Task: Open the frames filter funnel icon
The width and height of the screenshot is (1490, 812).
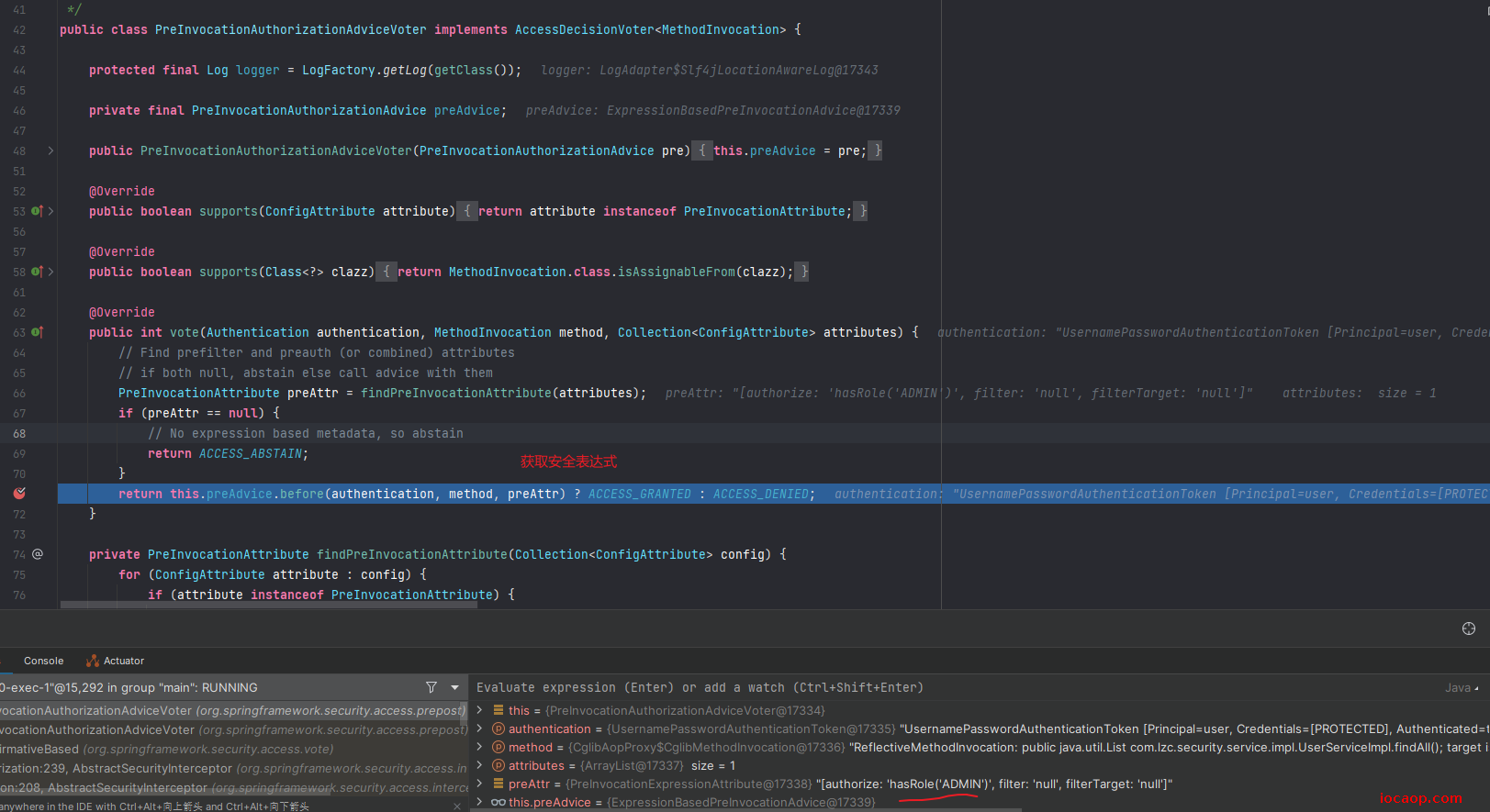Action: [431, 687]
